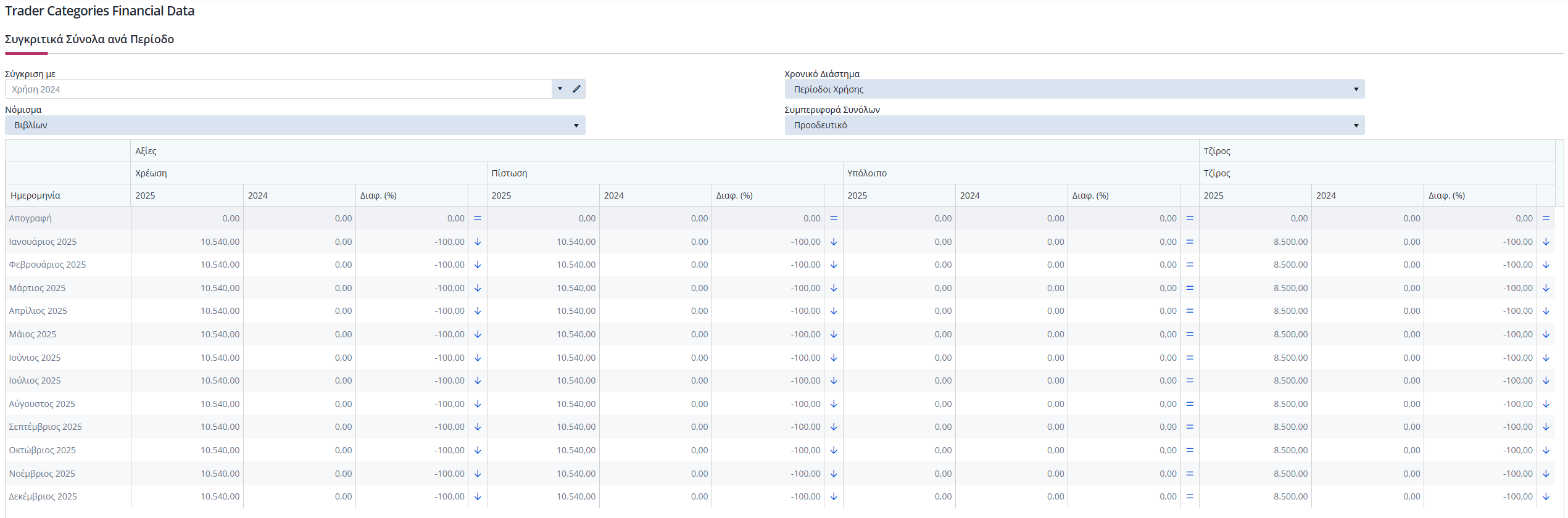The height and width of the screenshot is (518, 1568).
Task: Click the Τζίρος equals icon in Απογραφή row
Action: coord(1546,218)
